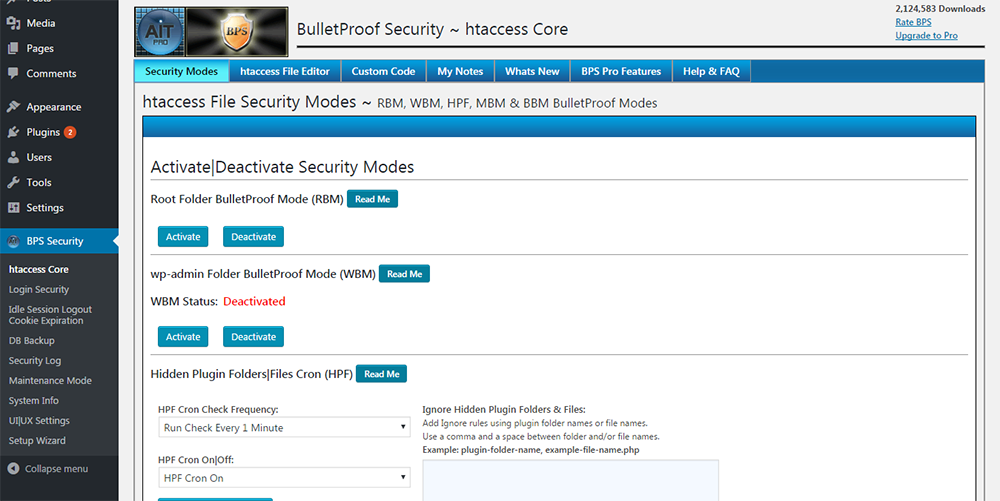Click the Settings sliders icon
1000x501 pixels.
point(13,208)
